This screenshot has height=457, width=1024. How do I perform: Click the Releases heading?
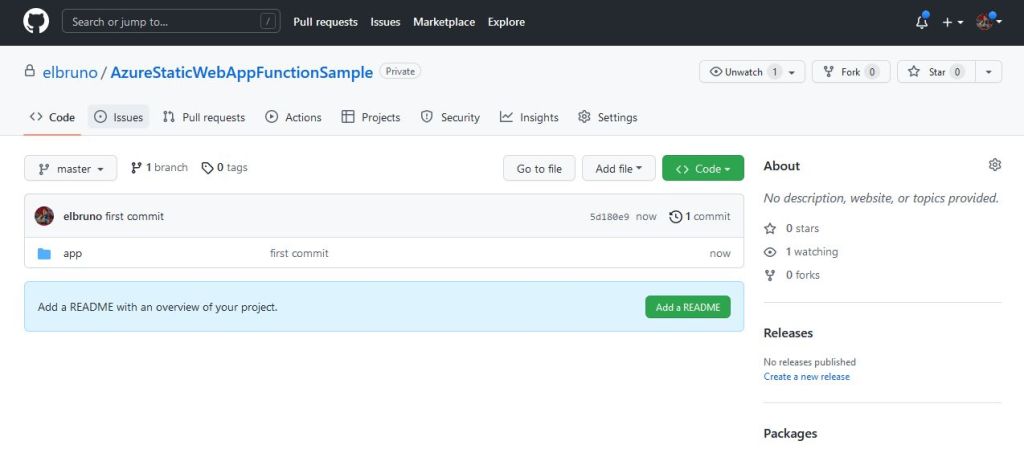[788, 333]
